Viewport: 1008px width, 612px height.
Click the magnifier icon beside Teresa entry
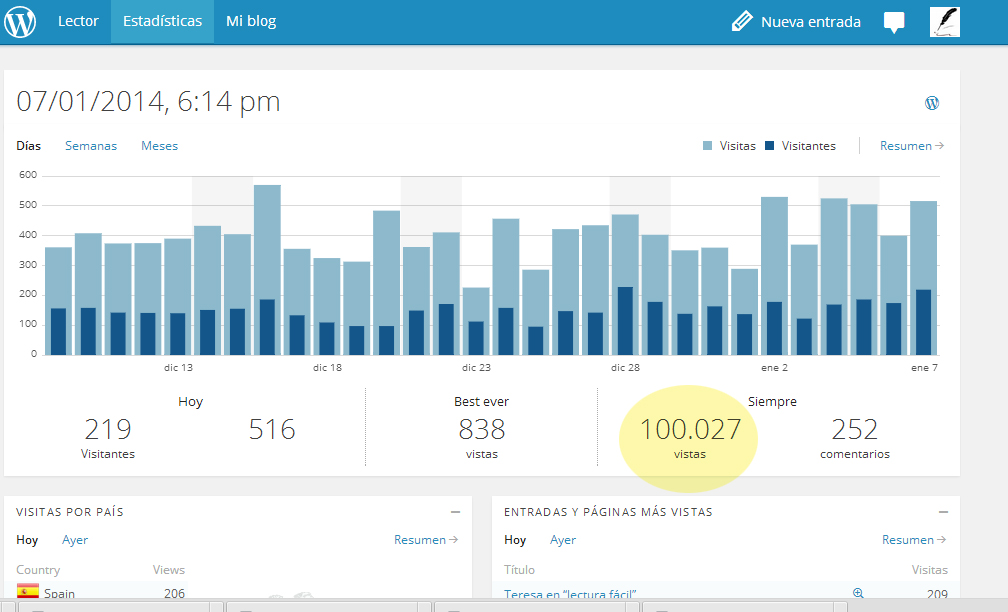tap(857, 593)
